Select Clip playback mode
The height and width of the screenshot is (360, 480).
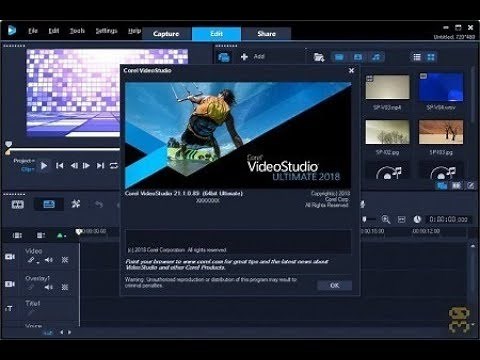tap(27, 169)
